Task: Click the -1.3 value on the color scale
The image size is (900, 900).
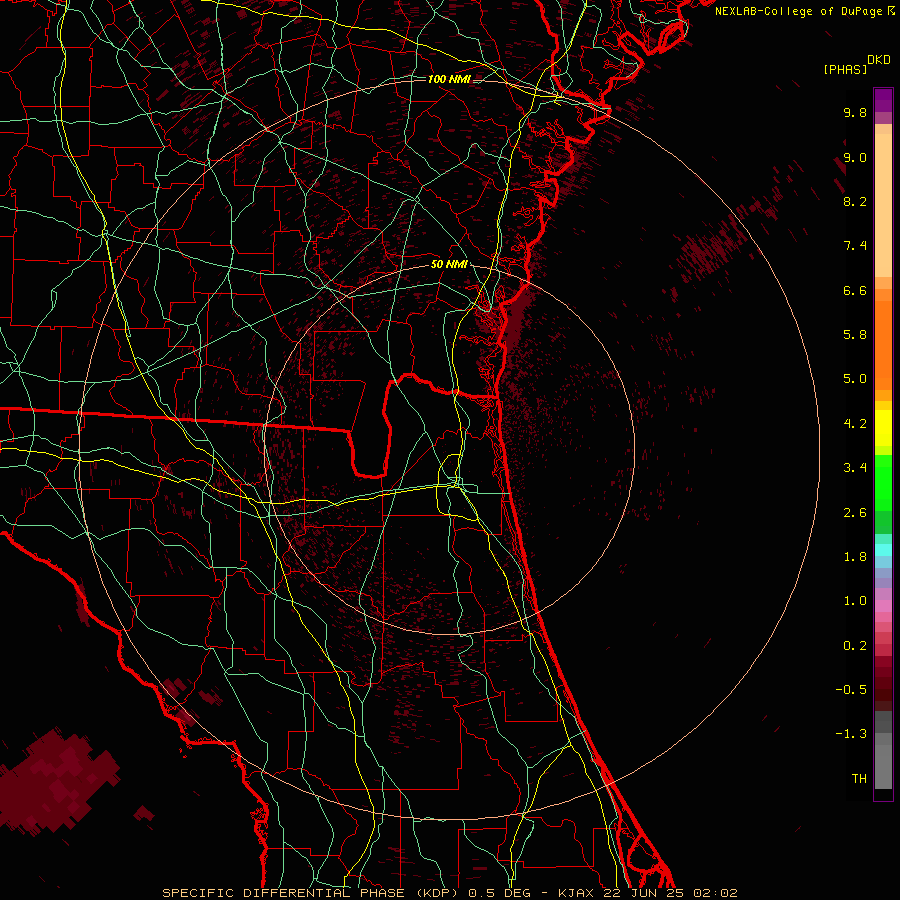Action: 851,734
